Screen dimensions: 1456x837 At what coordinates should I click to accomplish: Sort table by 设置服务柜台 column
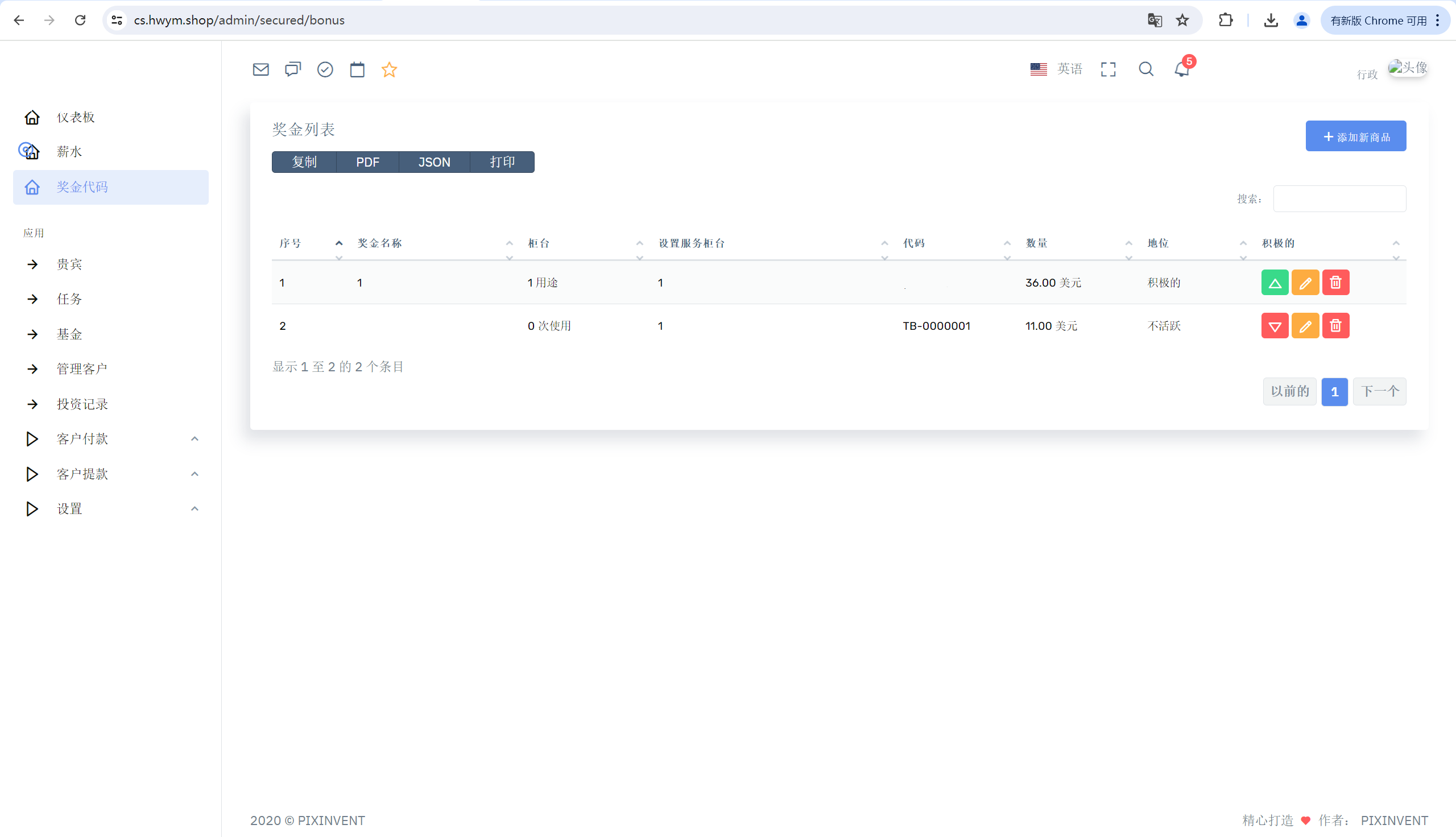tap(773, 244)
